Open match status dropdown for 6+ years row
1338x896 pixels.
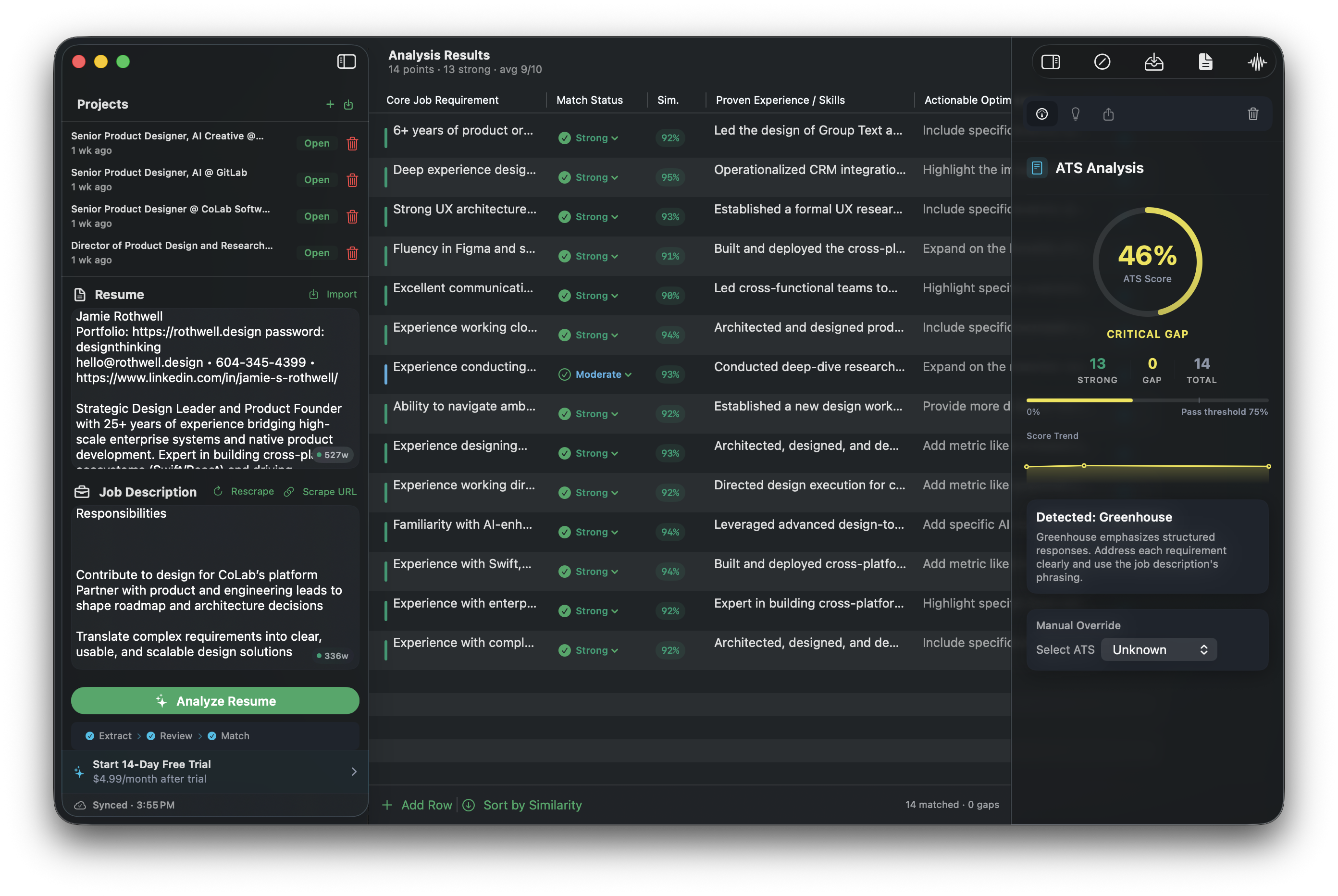point(588,137)
